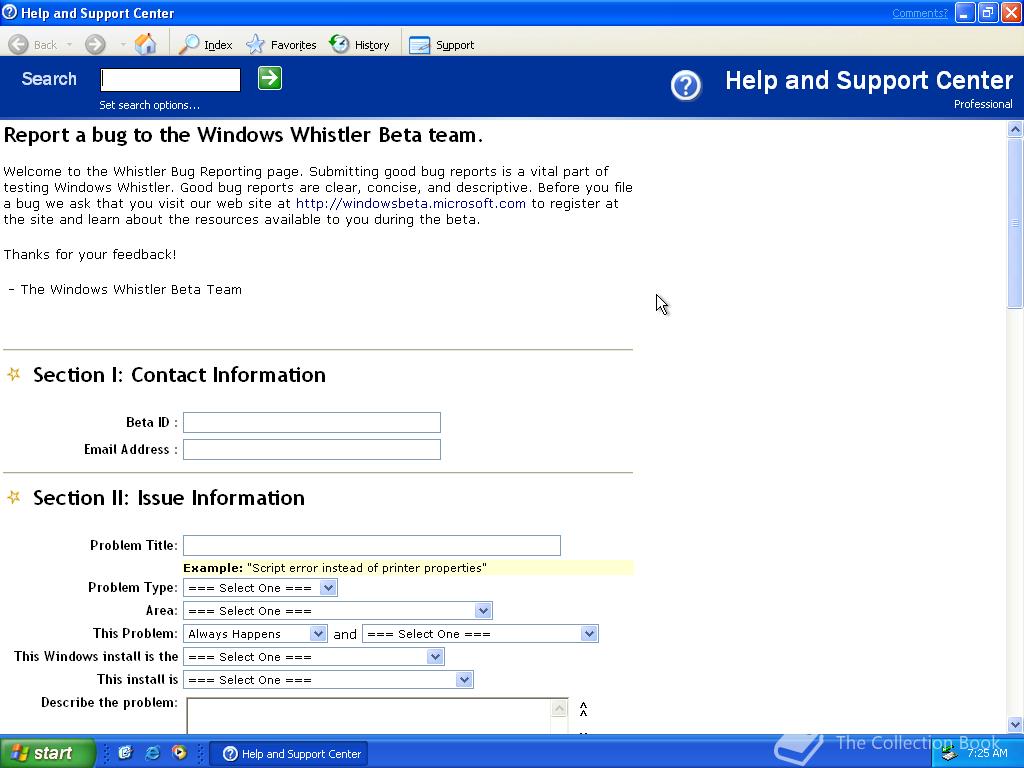The height and width of the screenshot is (768, 1024).
Task: Visit the windowsbeta.microsoft.com link
Action: click(411, 204)
